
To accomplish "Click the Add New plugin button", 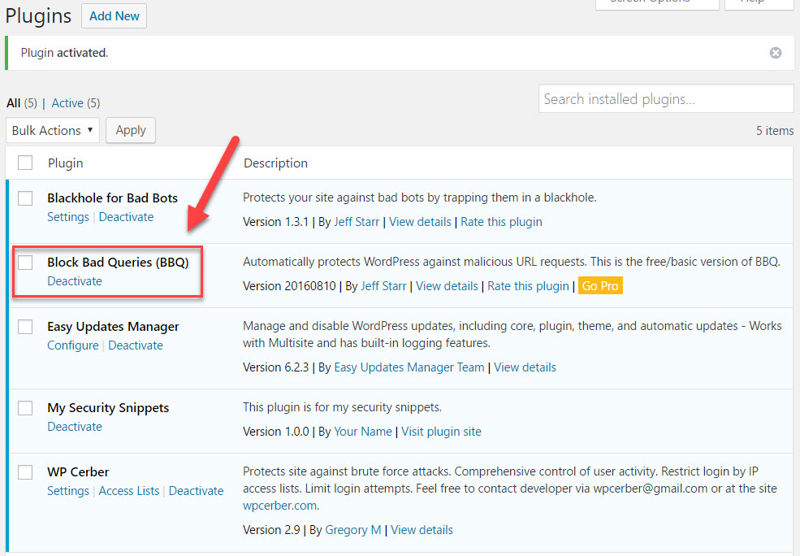I will [114, 16].
